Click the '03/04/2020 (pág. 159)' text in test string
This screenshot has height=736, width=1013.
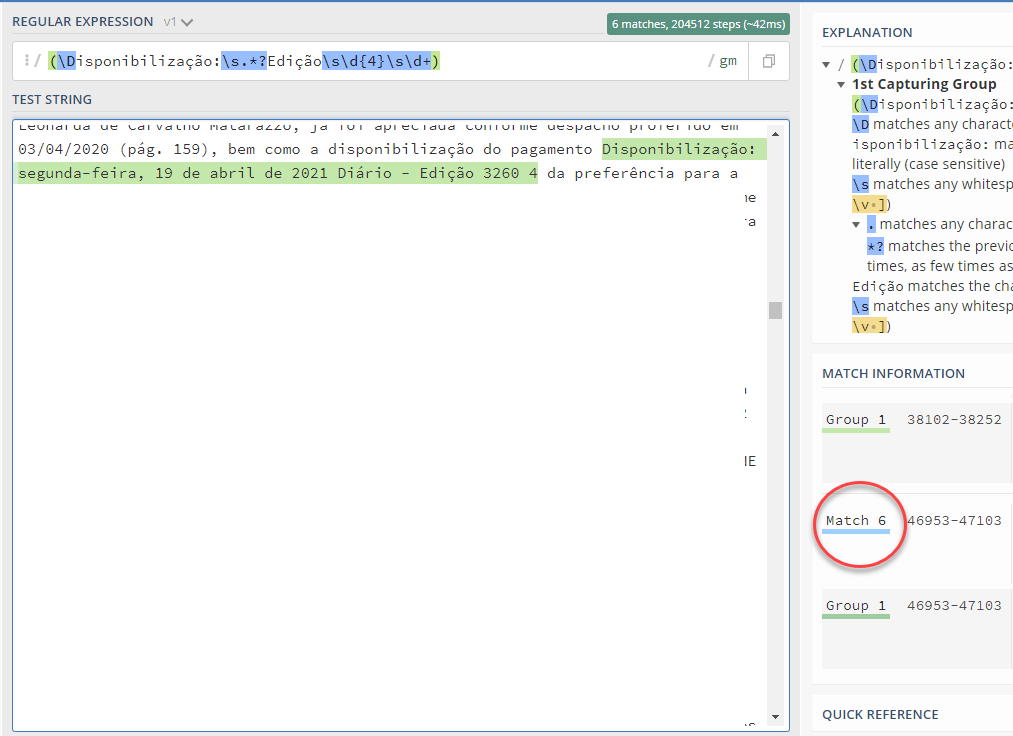coord(113,150)
